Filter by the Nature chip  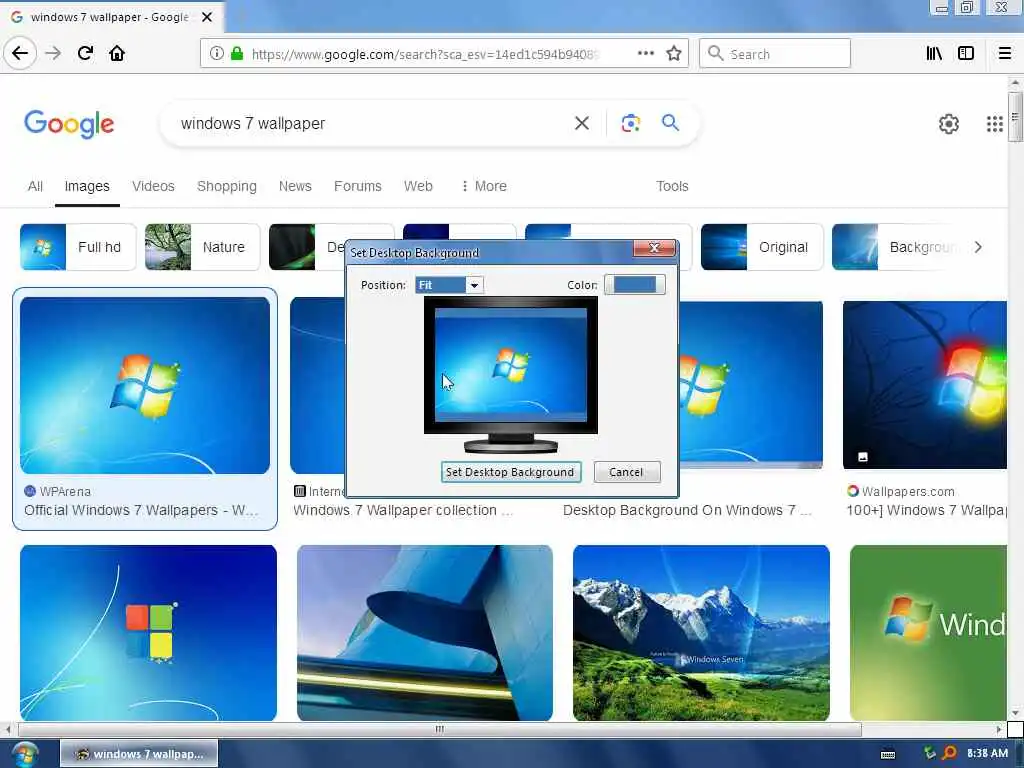[202, 247]
